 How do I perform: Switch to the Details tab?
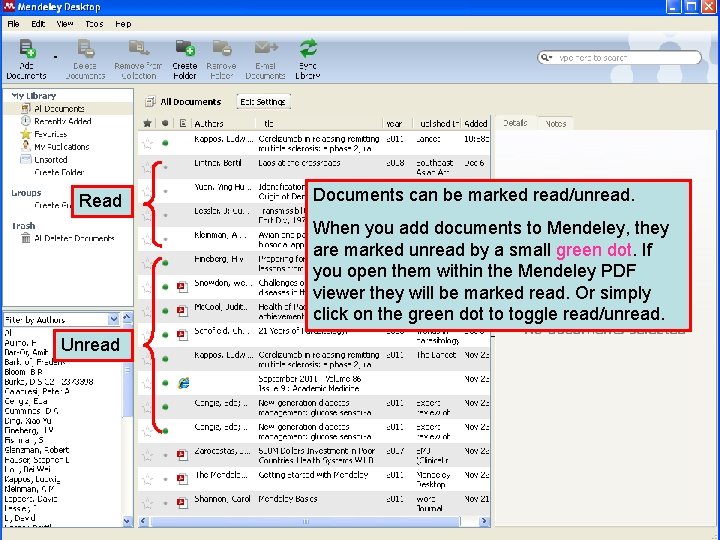515,123
